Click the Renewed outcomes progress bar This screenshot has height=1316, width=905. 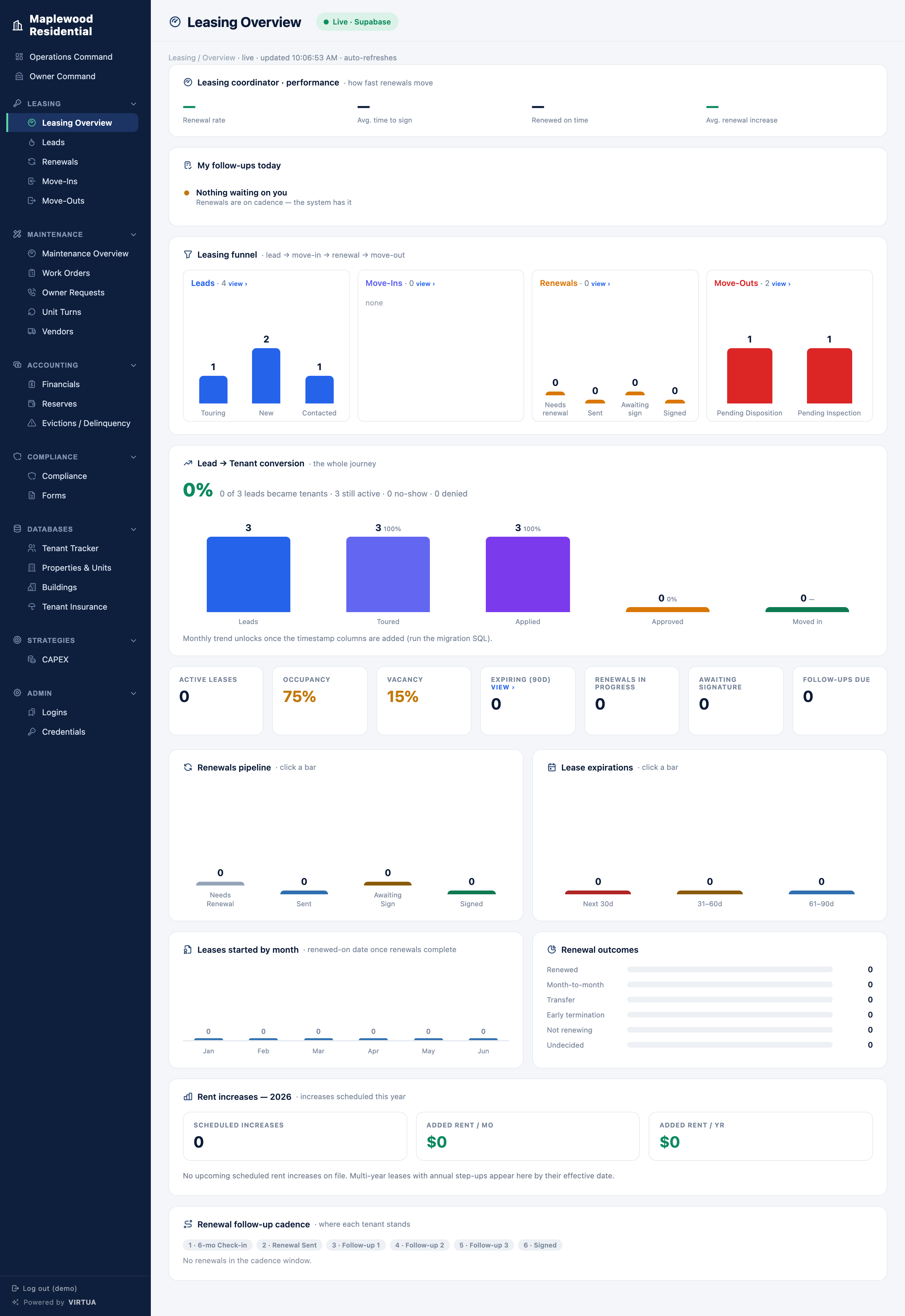pyautogui.click(x=730, y=970)
